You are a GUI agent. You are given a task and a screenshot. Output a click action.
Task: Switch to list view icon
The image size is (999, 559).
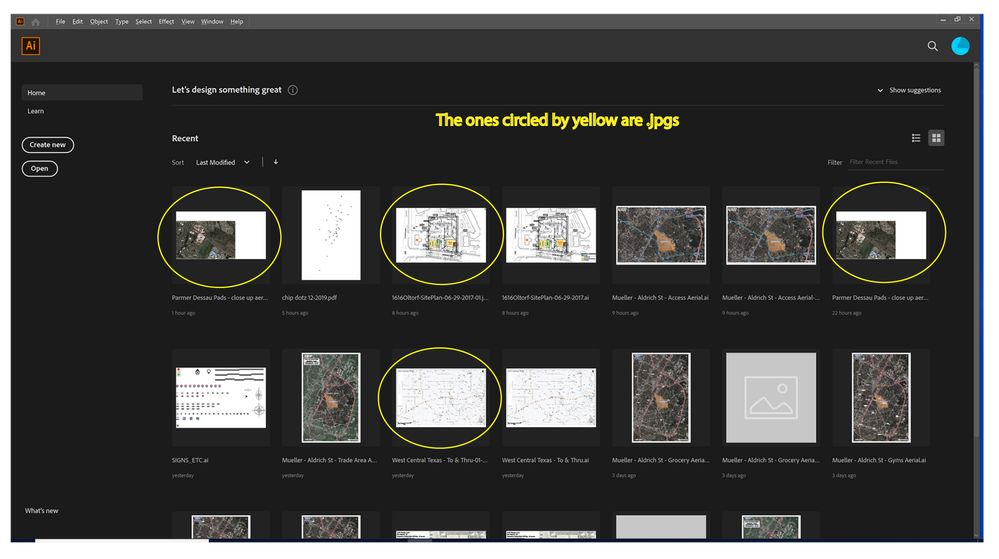coord(916,138)
